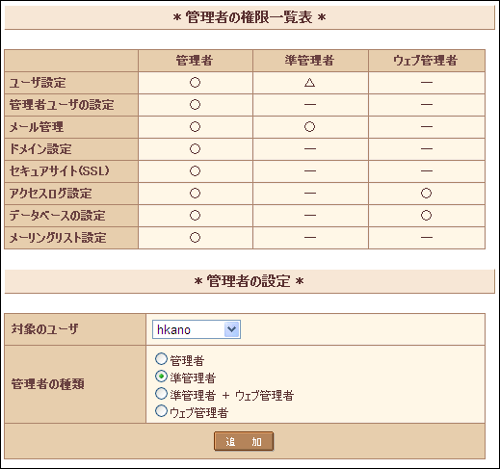Viewport: 500px width, 469px height.
Task: Click the dropdown arrow next to hkano
Action: [232, 329]
